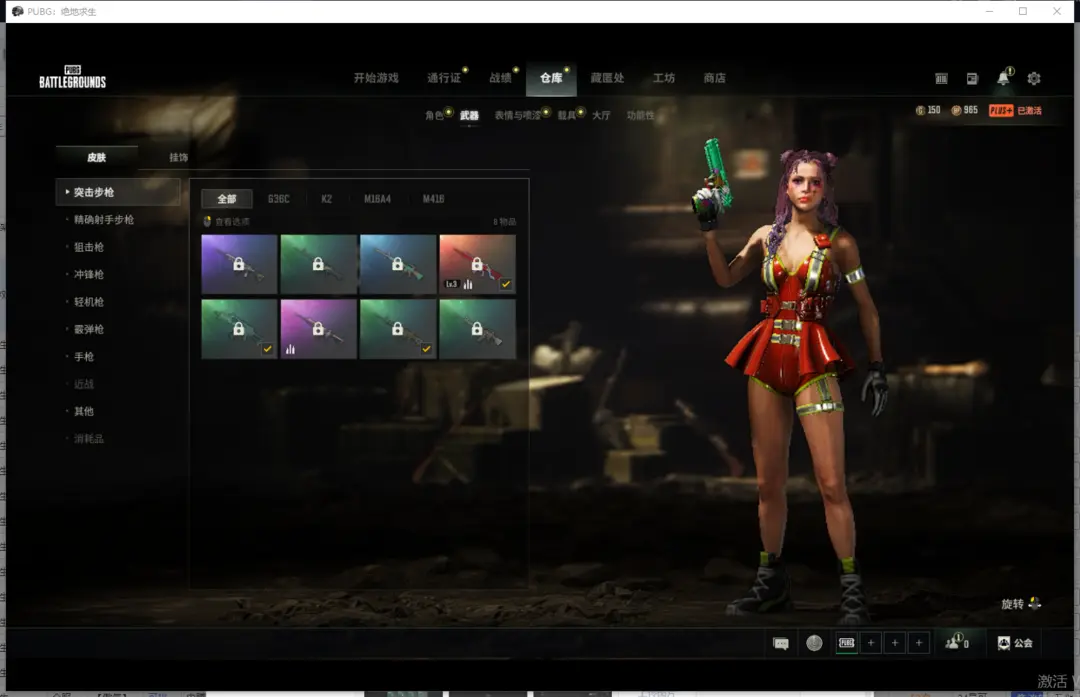The height and width of the screenshot is (697, 1080).
Task: Select first green rifle skin in second row
Action: (239, 329)
